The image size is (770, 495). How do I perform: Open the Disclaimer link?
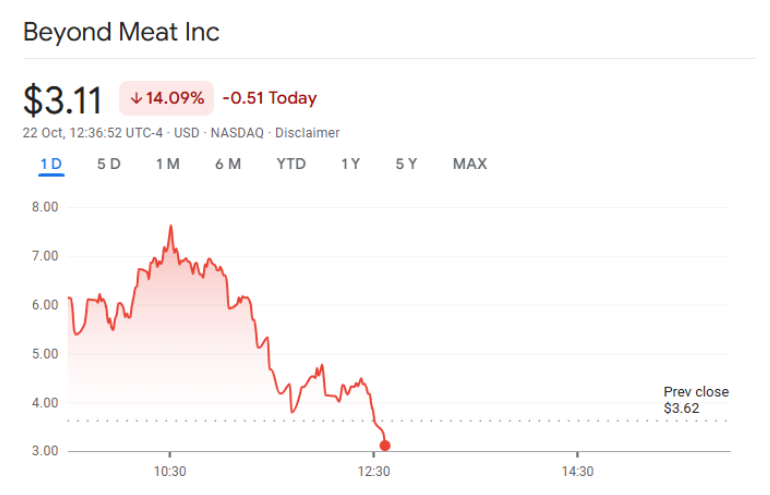click(x=307, y=133)
